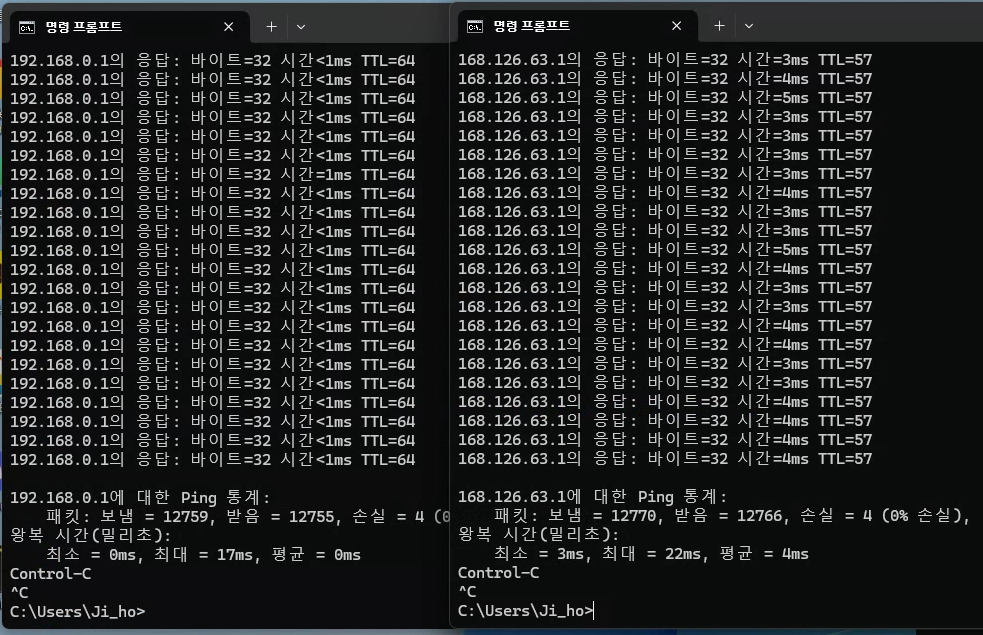
Task: Click 'Control-C' in the right window
Action: [499, 573]
